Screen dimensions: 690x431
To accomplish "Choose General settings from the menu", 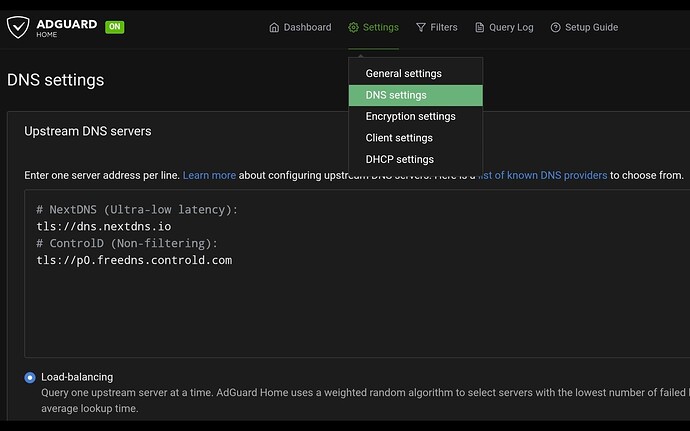I will [403, 74].
